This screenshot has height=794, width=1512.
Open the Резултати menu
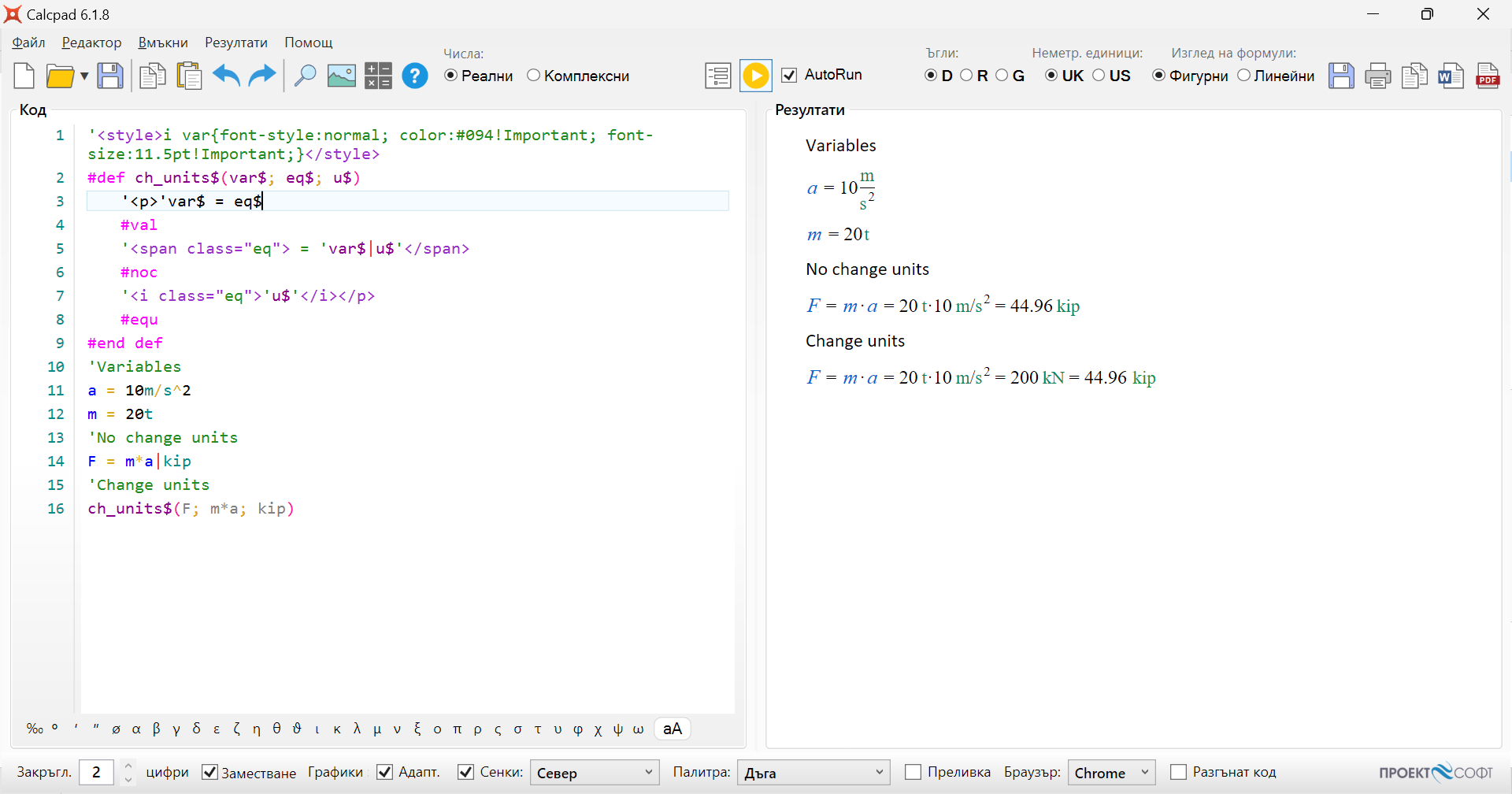tap(235, 42)
